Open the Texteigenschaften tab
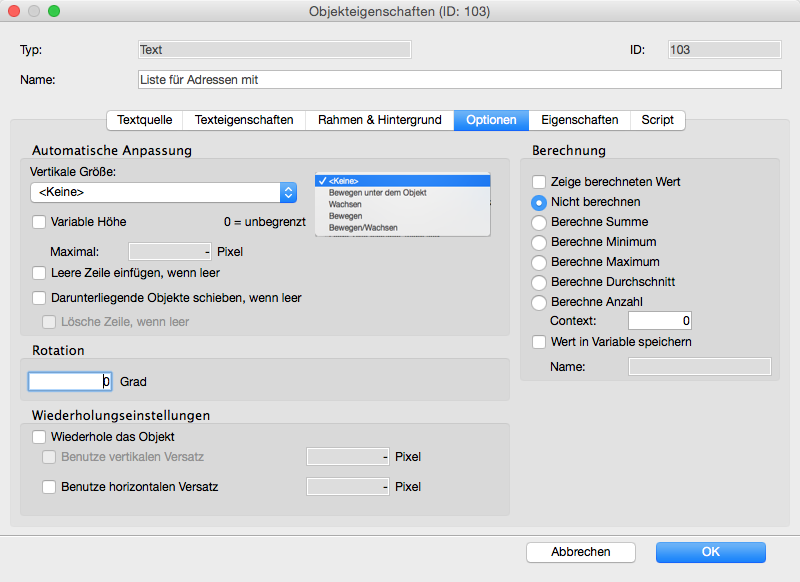Screen dimensions: 800x582 [244, 120]
